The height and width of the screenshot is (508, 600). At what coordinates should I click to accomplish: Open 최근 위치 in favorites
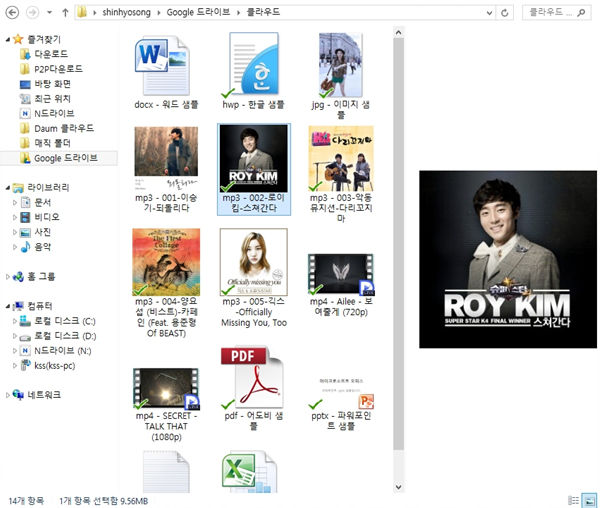click(x=52, y=99)
